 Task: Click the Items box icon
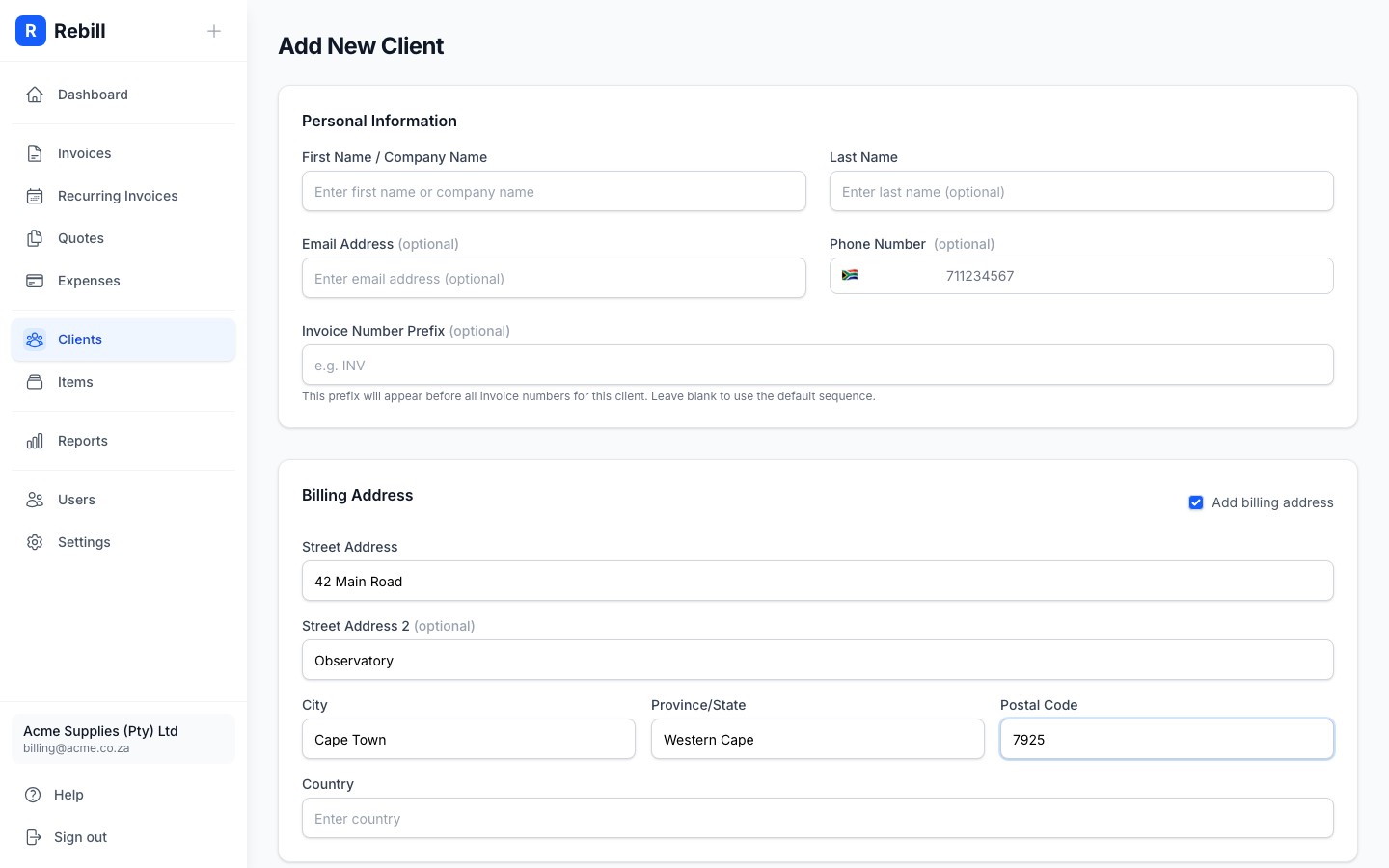pos(35,382)
